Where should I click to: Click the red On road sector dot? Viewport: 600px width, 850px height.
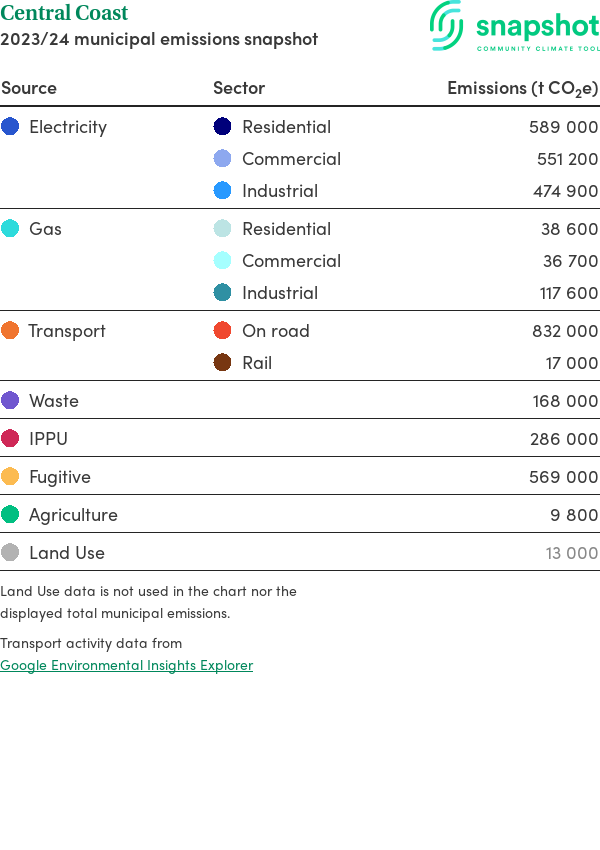pyautogui.click(x=222, y=330)
